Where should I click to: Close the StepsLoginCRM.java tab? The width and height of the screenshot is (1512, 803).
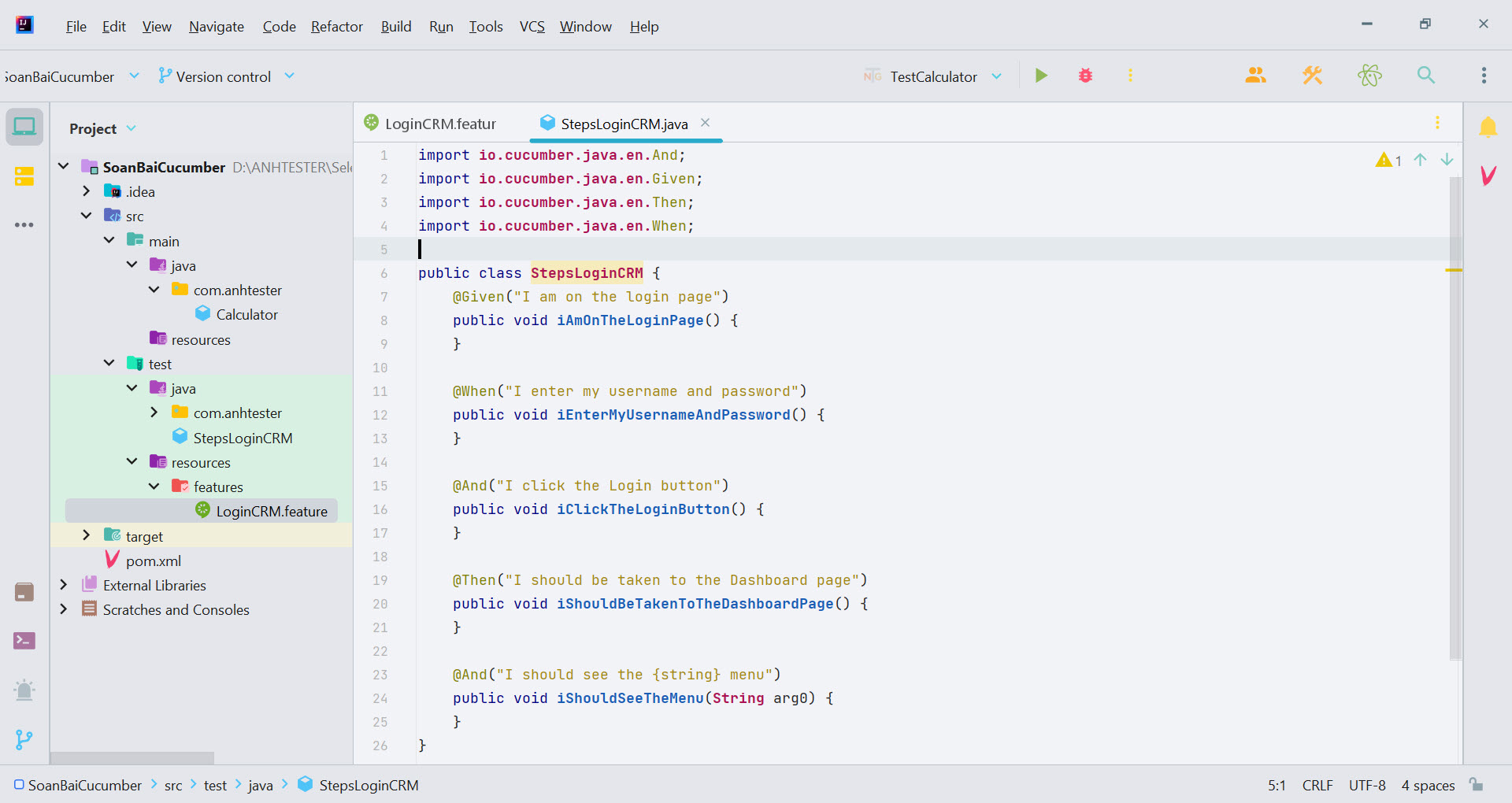coord(706,123)
